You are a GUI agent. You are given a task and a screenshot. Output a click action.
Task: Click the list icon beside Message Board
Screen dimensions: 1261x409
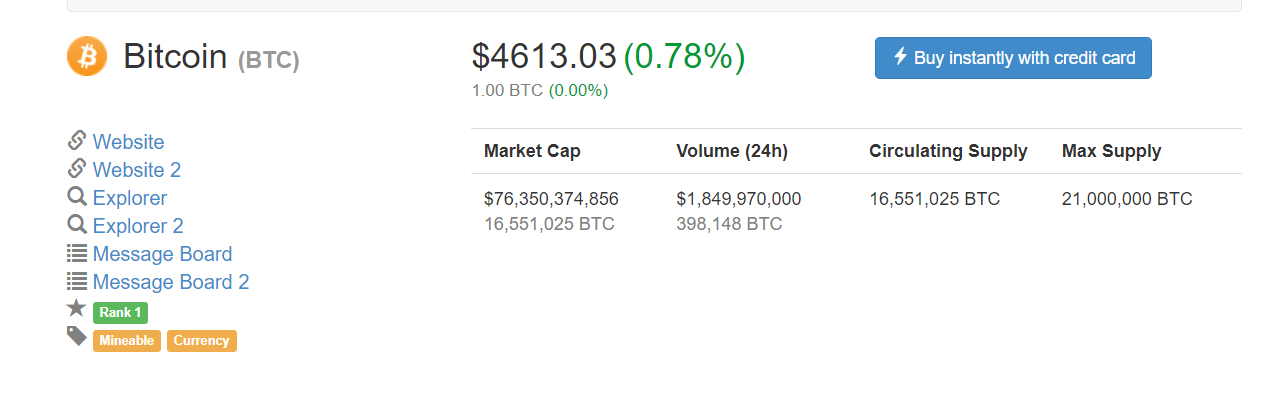pos(77,253)
